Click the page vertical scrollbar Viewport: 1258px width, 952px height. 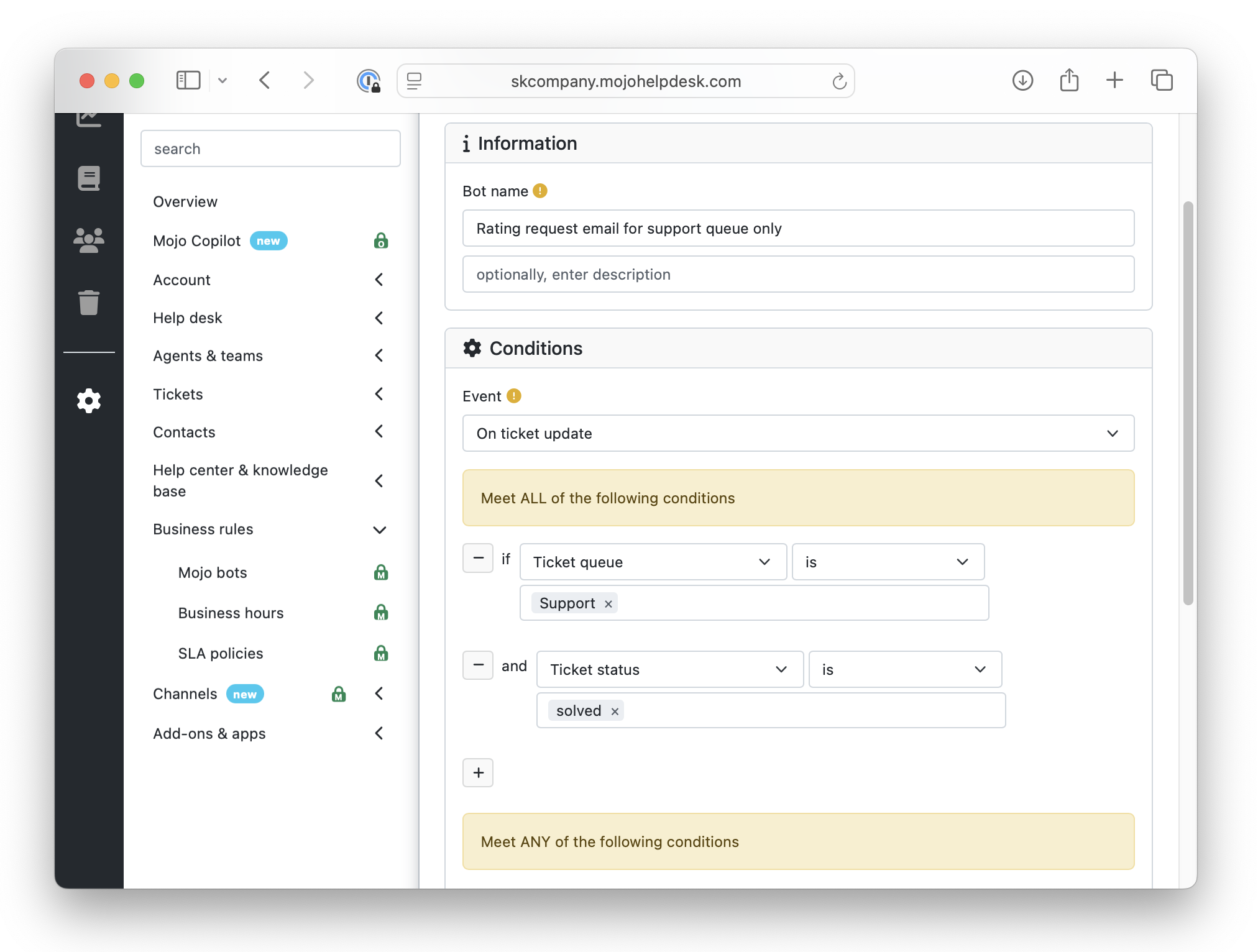pyautogui.click(x=1188, y=403)
